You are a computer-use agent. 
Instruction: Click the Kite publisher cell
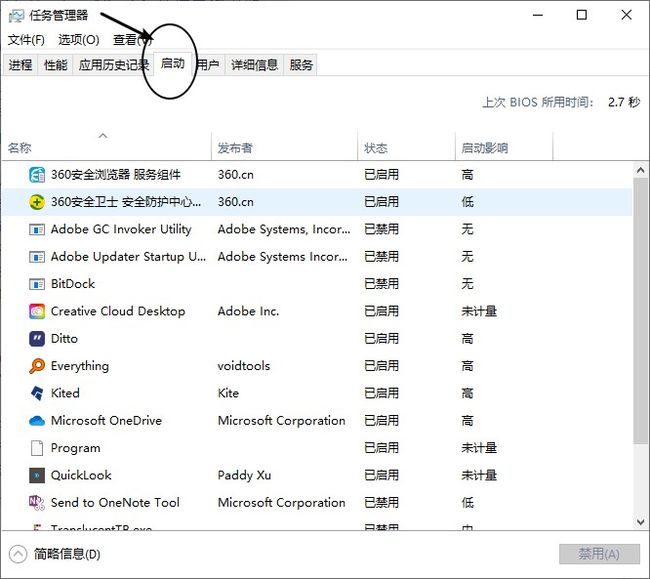pos(228,393)
